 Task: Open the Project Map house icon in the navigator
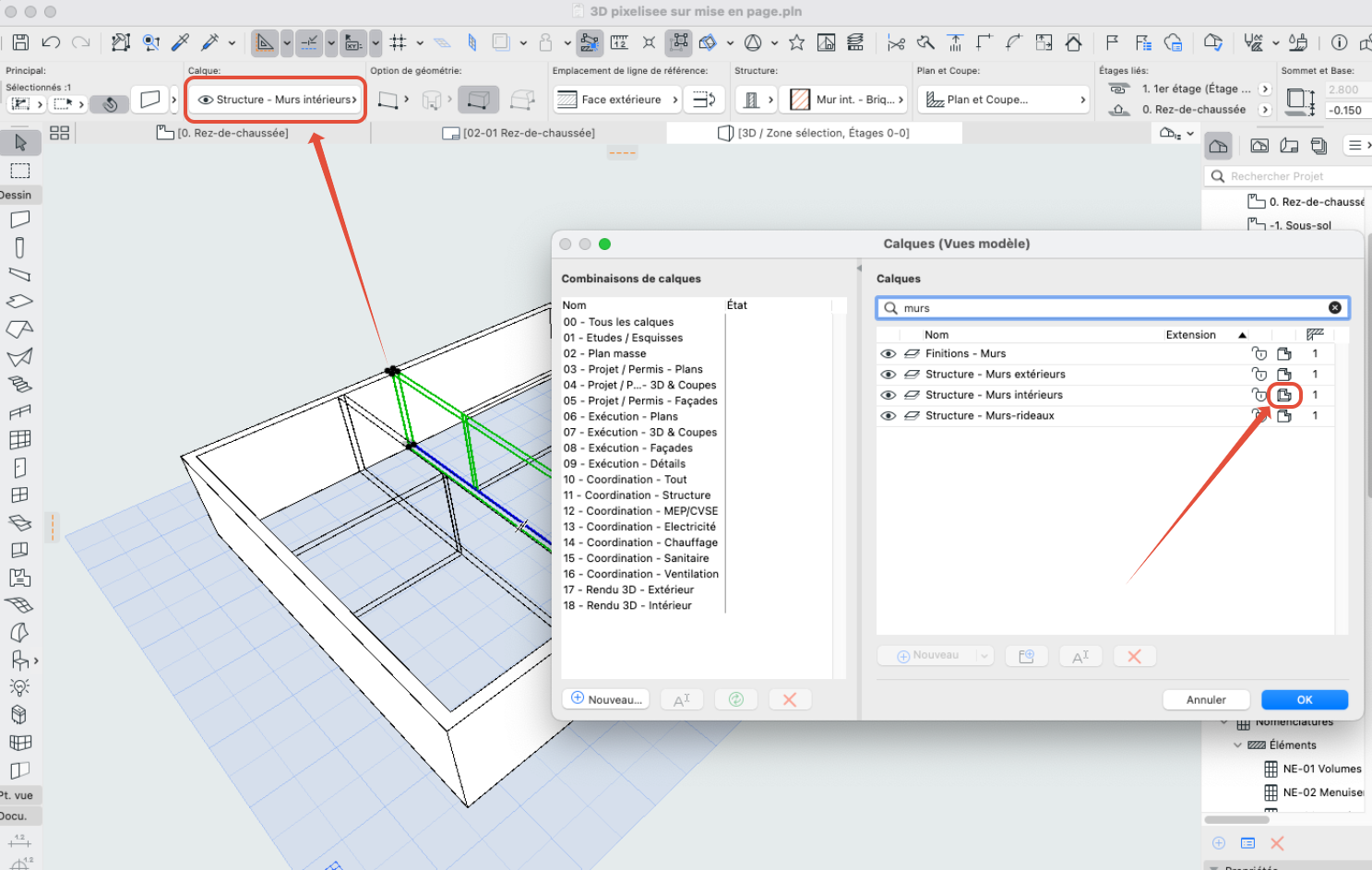[x=1219, y=146]
